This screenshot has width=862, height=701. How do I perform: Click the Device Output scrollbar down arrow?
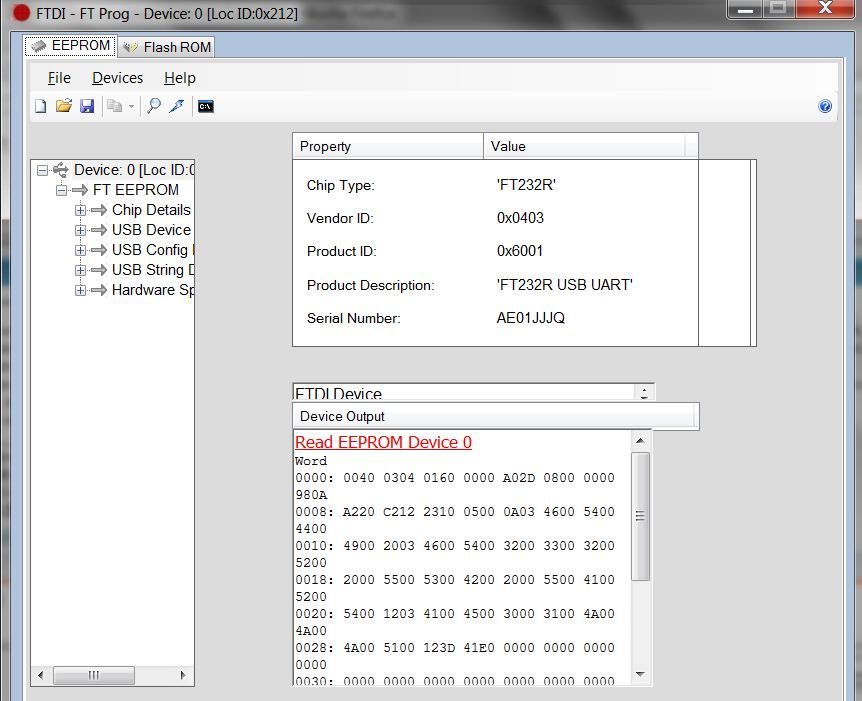[x=641, y=674]
